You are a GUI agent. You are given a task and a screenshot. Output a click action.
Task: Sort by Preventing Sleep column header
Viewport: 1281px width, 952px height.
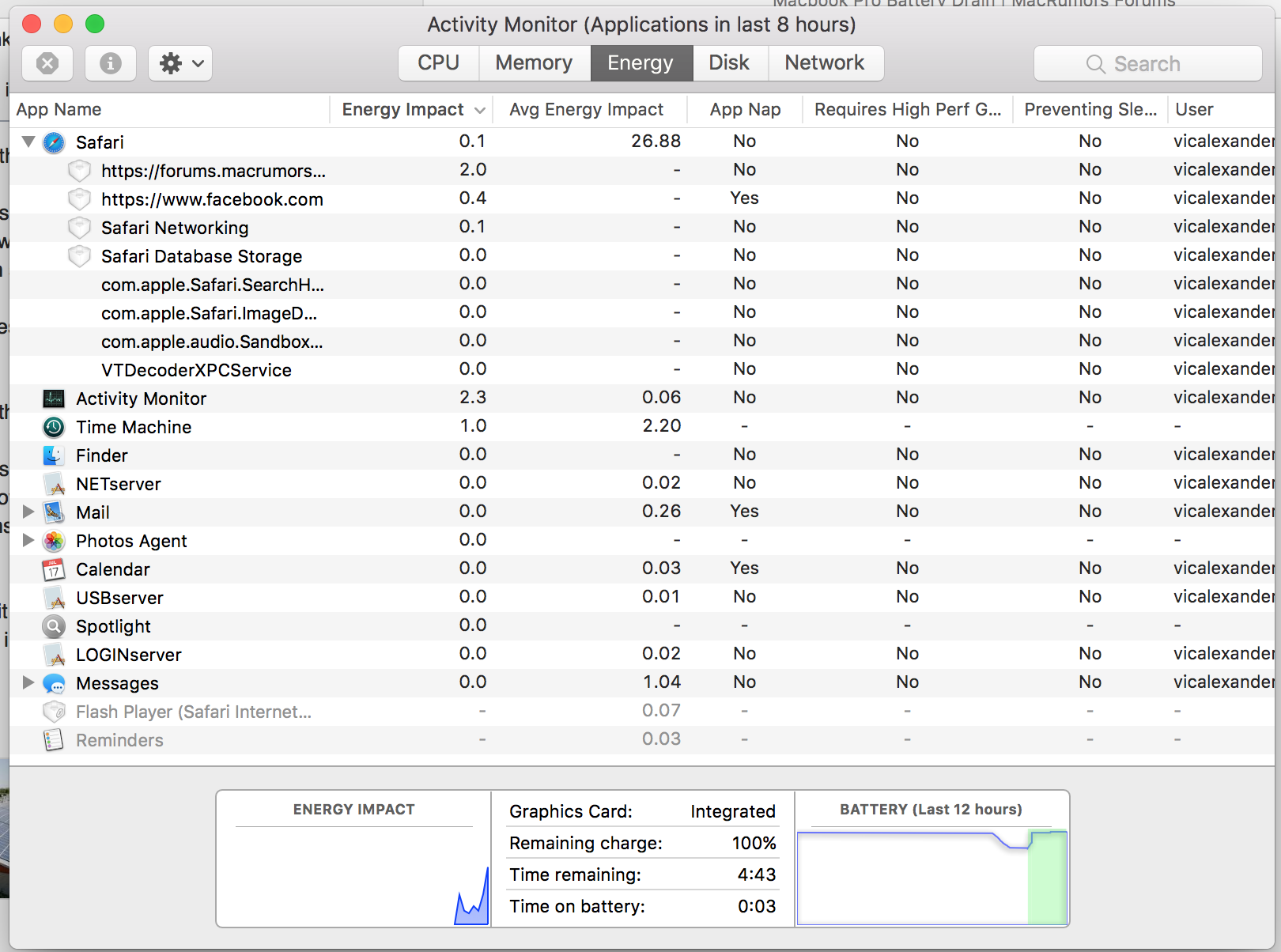(1090, 110)
